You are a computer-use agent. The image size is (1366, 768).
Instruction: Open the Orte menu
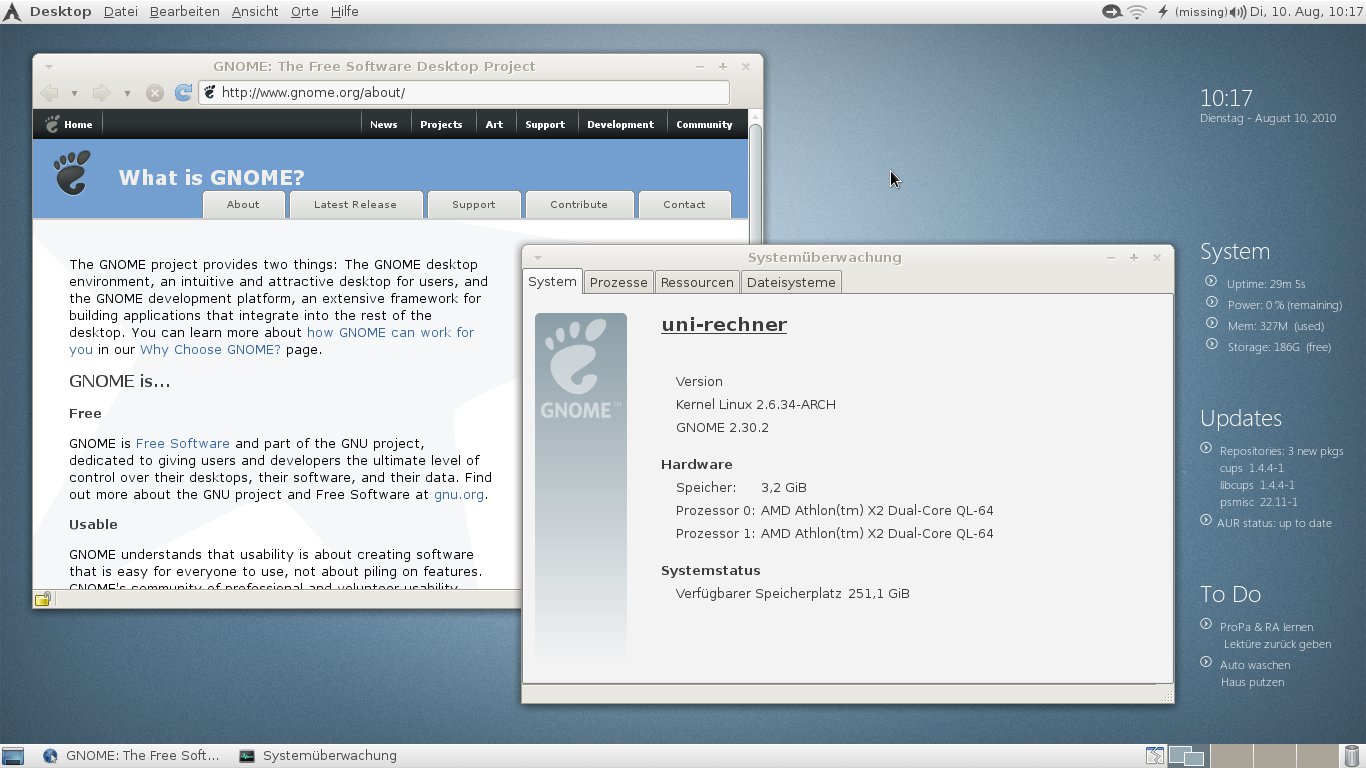304,12
